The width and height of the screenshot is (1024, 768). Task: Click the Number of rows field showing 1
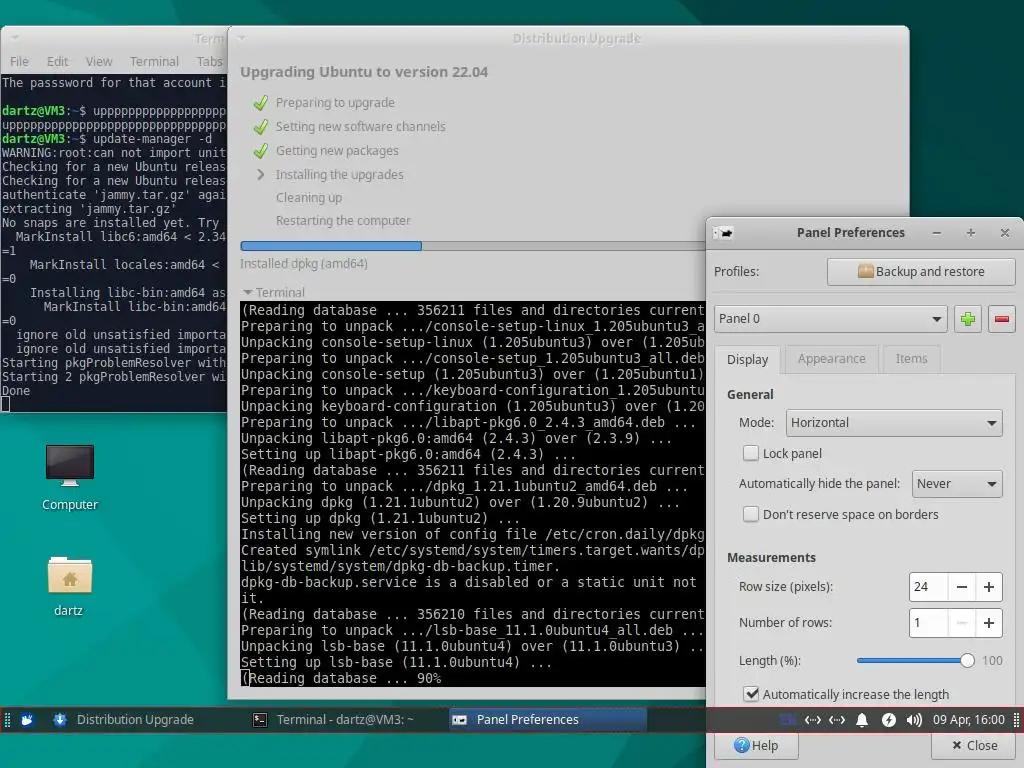point(928,623)
